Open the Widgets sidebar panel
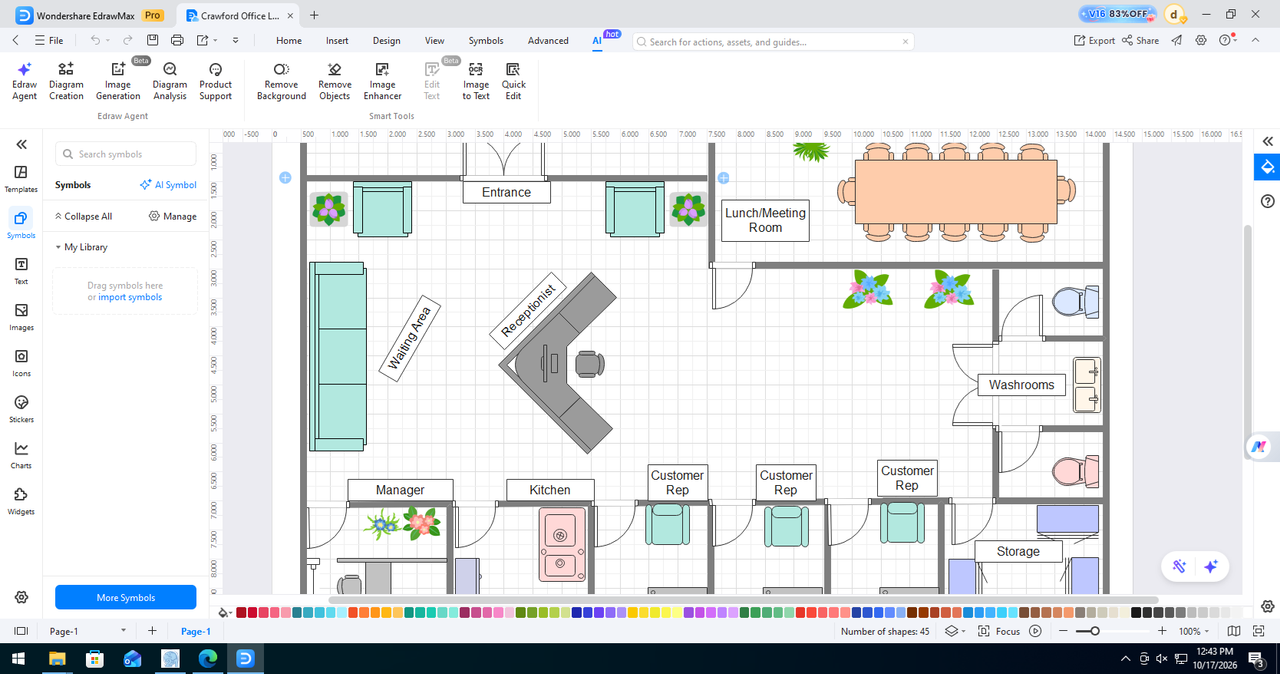The width and height of the screenshot is (1280, 674). [21, 501]
